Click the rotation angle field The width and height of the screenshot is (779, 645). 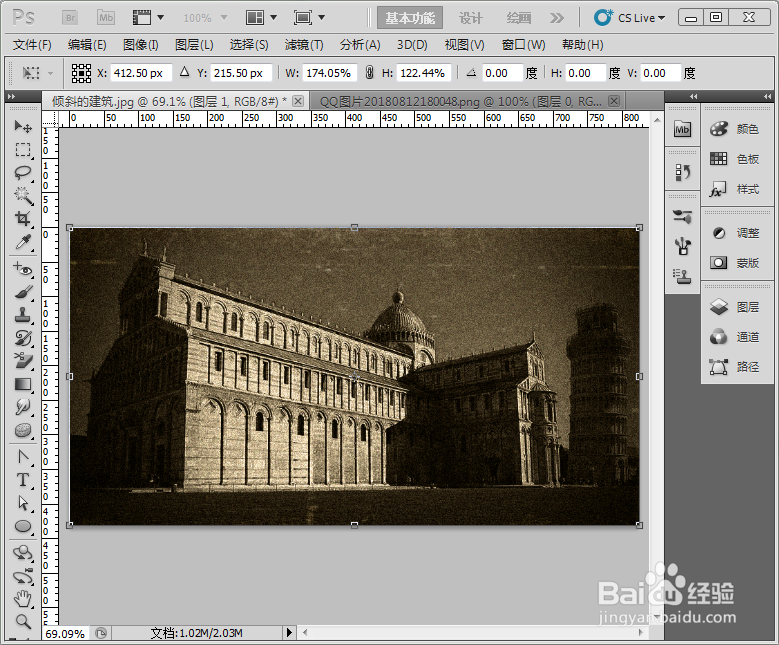point(503,73)
